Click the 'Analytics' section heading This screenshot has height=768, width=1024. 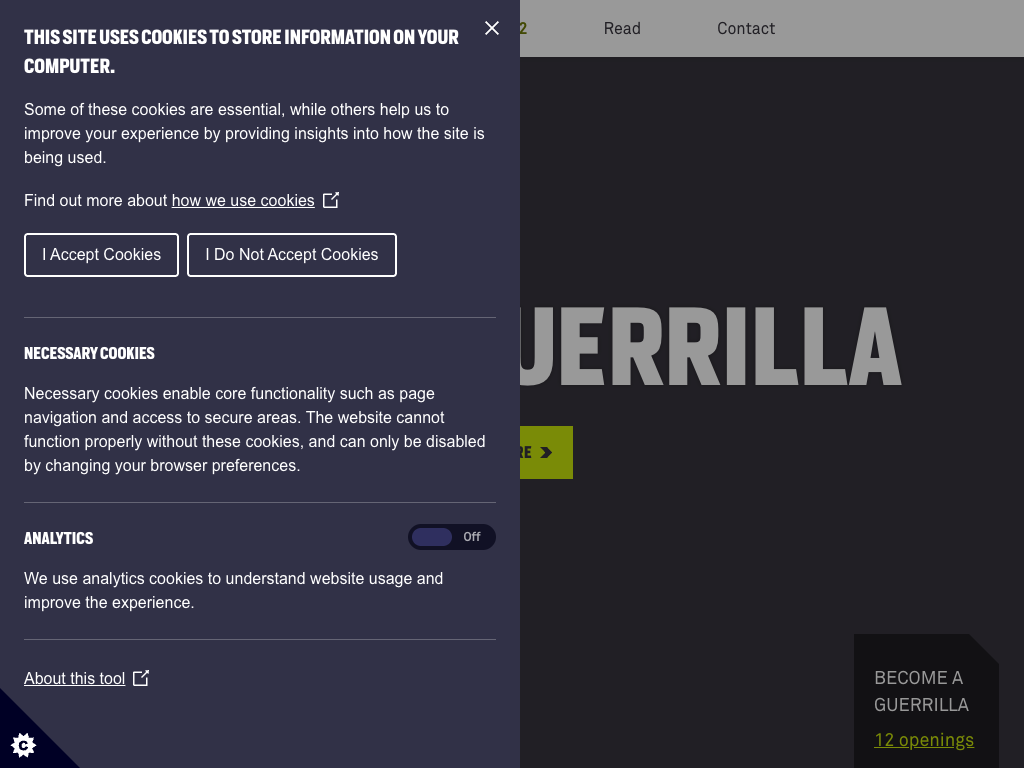[59, 538]
